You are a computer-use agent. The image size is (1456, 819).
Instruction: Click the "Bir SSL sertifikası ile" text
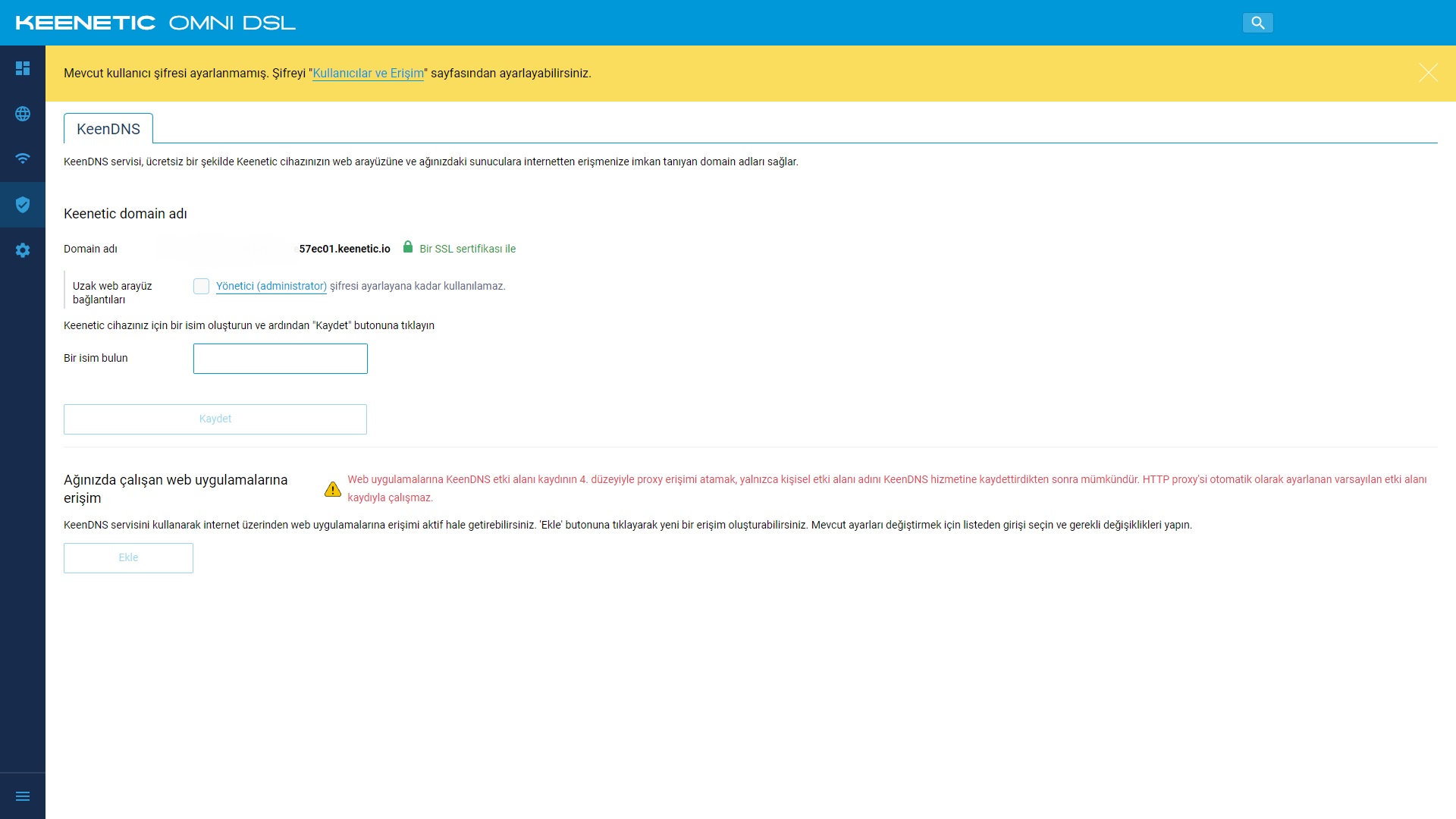[x=467, y=249]
